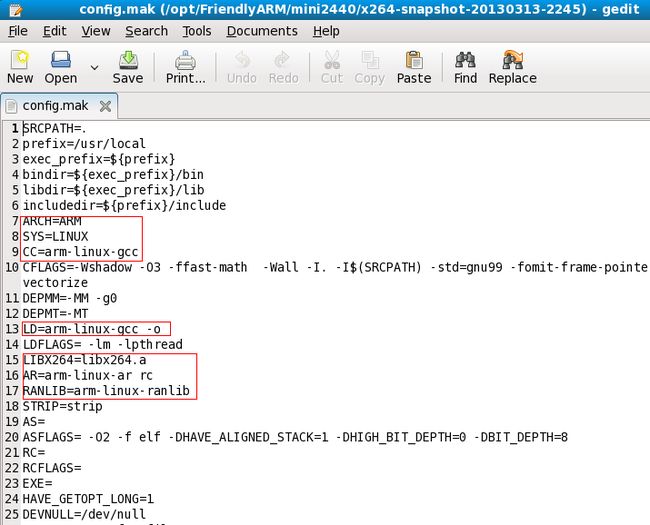The height and width of the screenshot is (525, 650).
Task: Click line number 13 in the gutter
Action: coord(12,329)
